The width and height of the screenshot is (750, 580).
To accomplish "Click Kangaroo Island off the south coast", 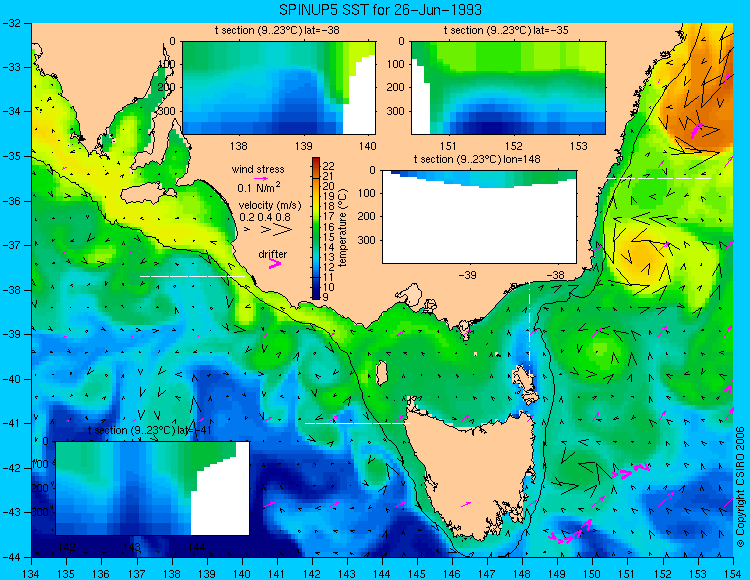I will pos(146,194).
